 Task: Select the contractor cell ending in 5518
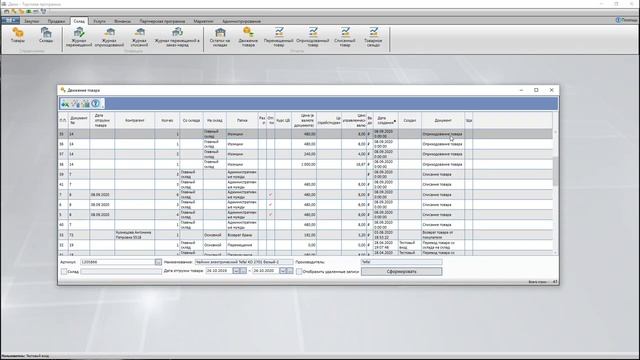pos(135,235)
